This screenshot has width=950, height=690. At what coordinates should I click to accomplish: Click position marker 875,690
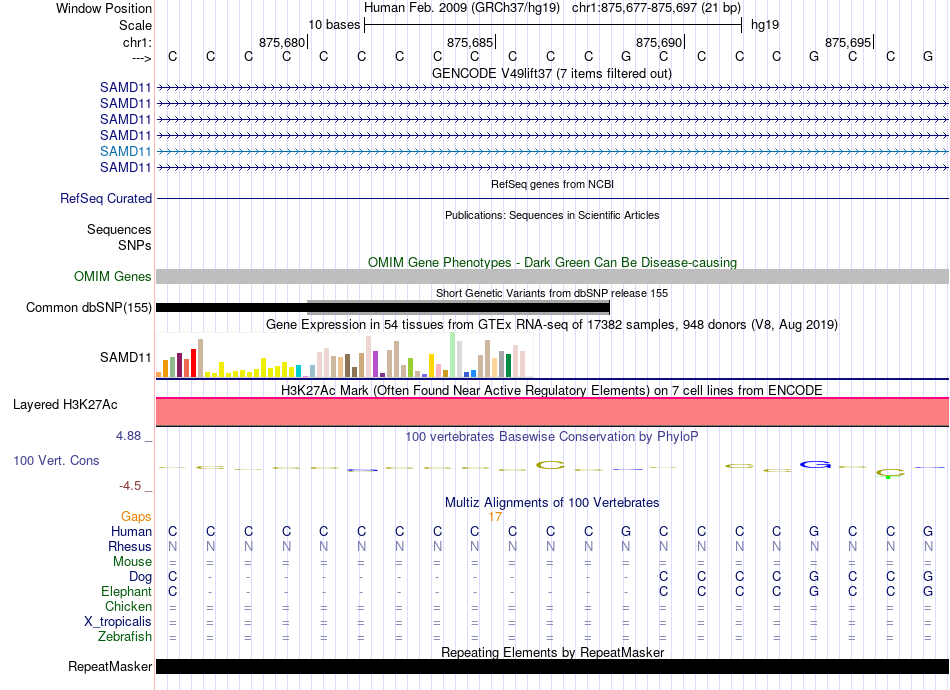coord(659,42)
